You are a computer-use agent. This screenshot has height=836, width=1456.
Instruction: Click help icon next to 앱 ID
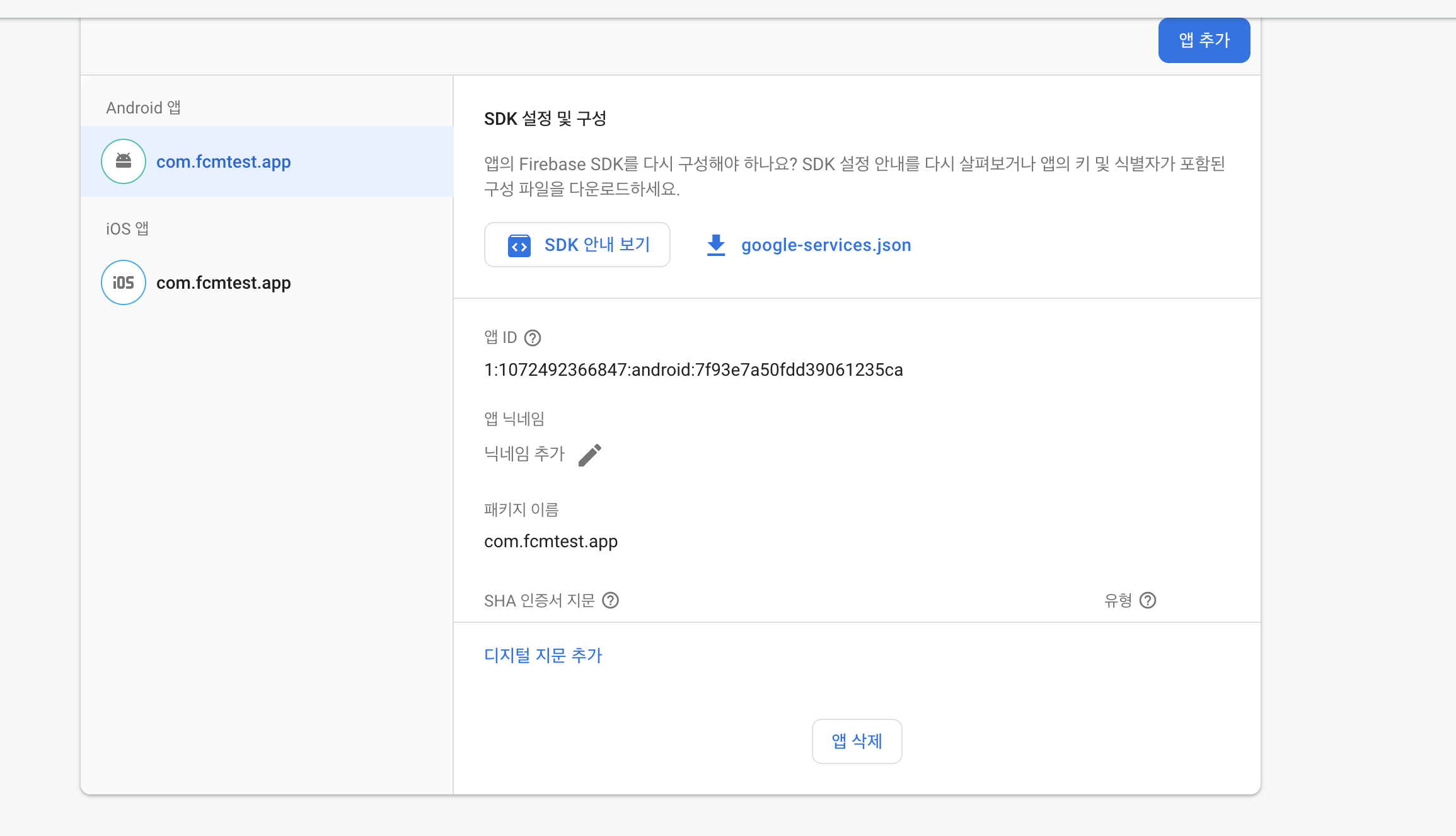533,339
